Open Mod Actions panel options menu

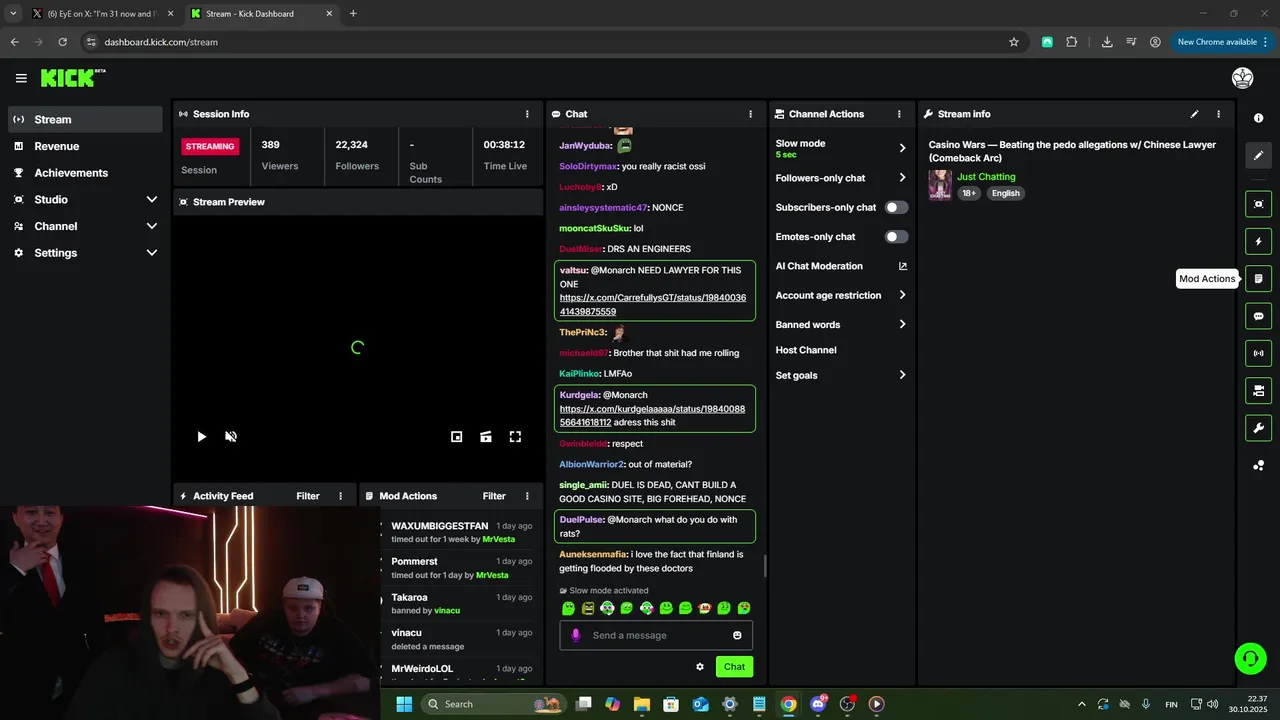pyautogui.click(x=527, y=496)
